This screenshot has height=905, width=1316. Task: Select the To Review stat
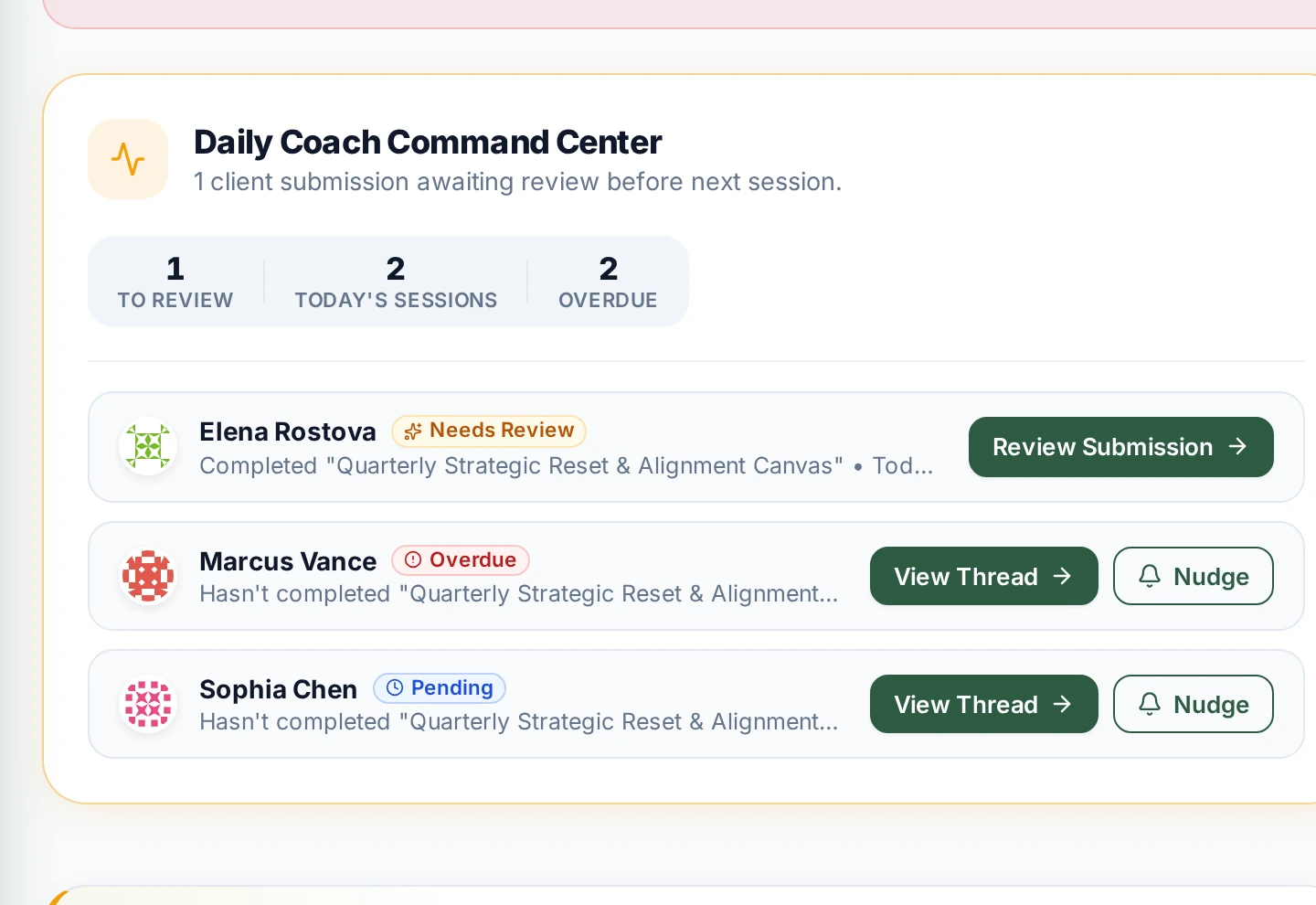pos(175,282)
